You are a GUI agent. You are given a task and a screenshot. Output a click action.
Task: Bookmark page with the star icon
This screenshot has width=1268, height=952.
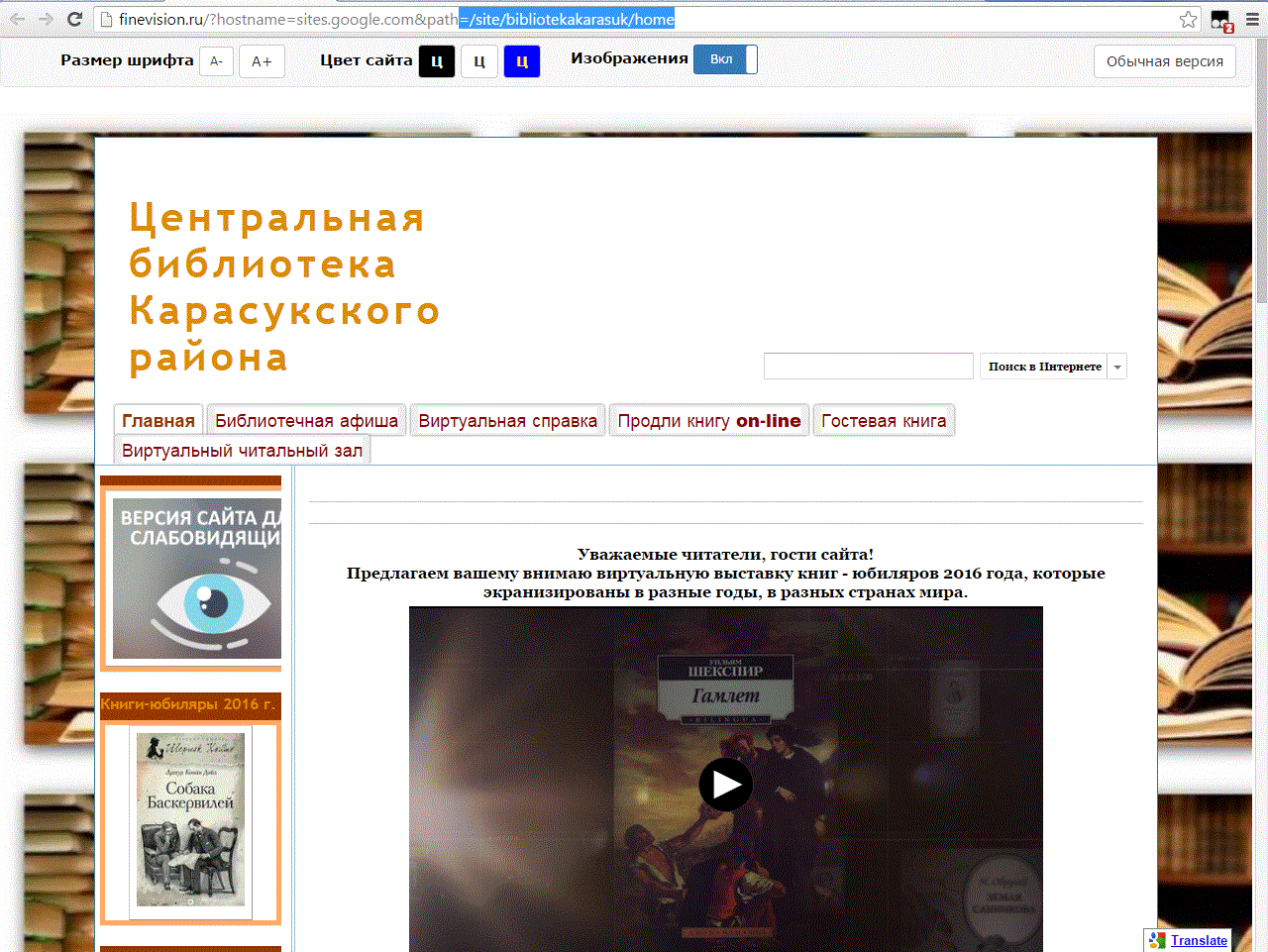(1188, 19)
